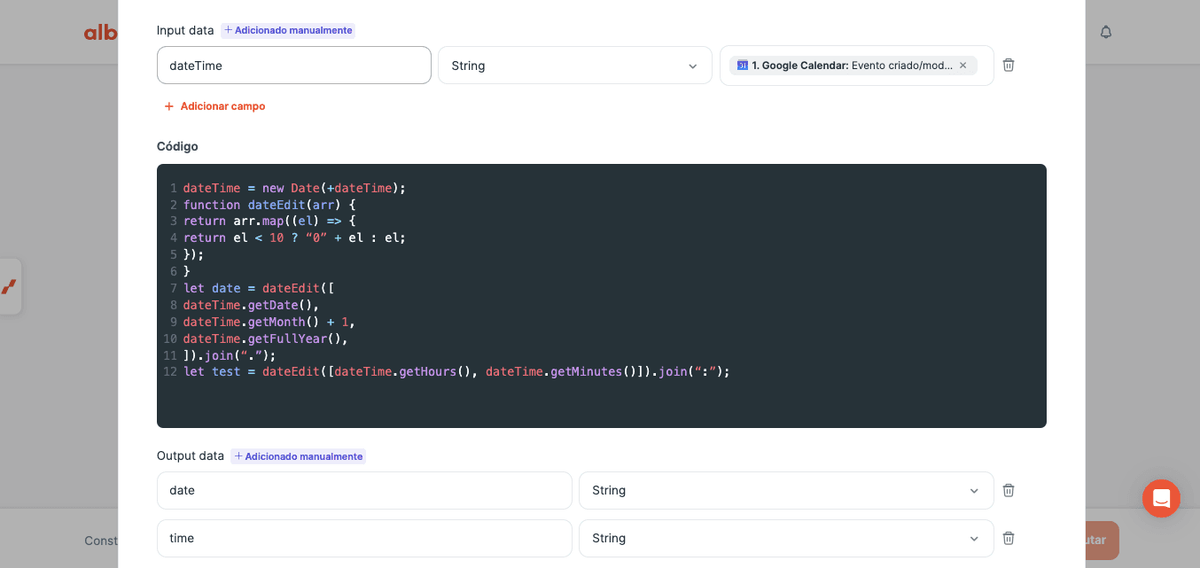The height and width of the screenshot is (568, 1200).
Task: Delete the date output row
Action: 1008,490
